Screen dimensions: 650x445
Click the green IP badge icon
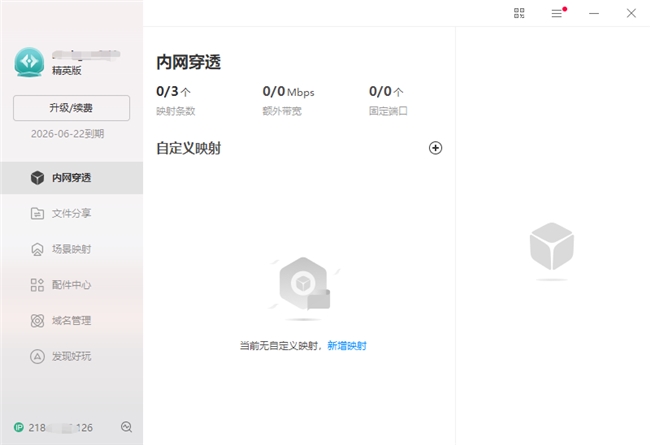click(x=19, y=427)
